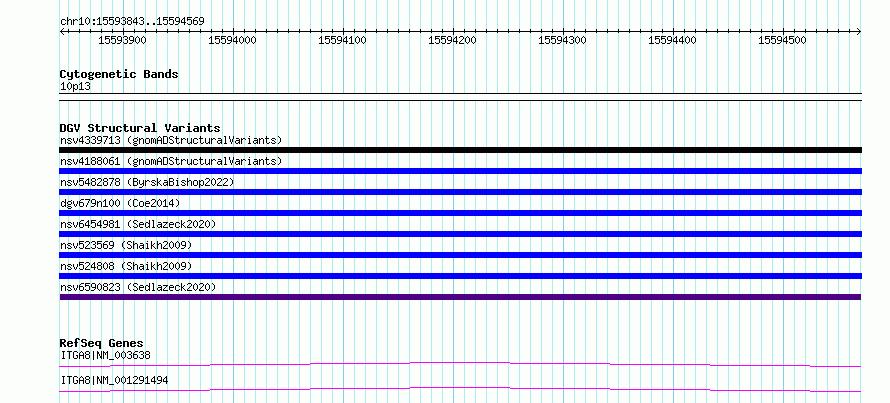This screenshot has width=890, height=403.
Task: Click the nsv5482878 variant bar
Action: (x=460, y=192)
